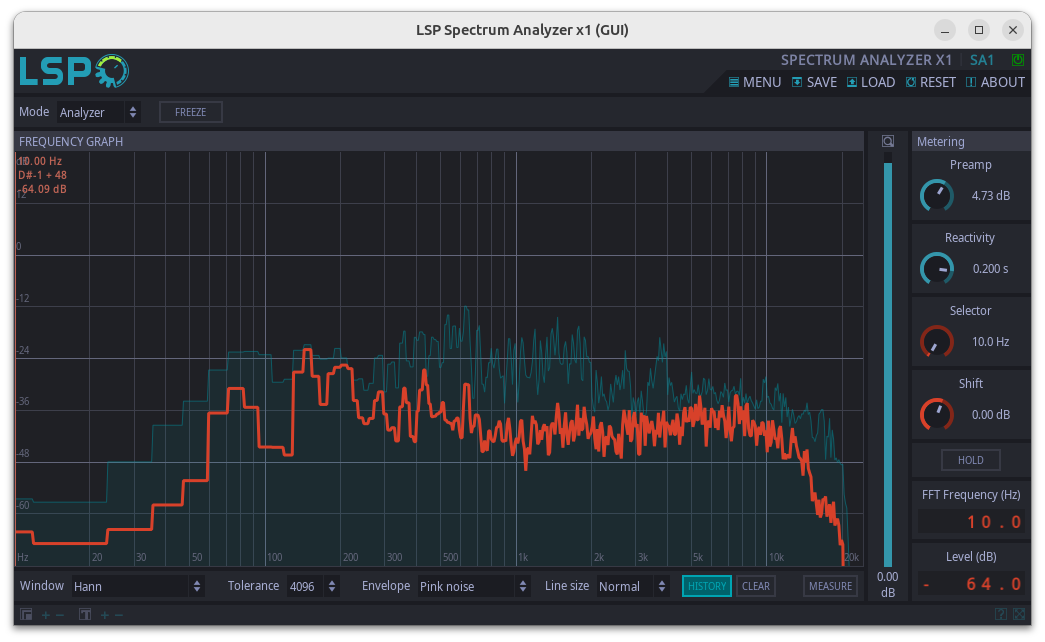Click the Selector value 10.0 Hz
Image resolution: width=1045 pixels, height=642 pixels.
990,342
